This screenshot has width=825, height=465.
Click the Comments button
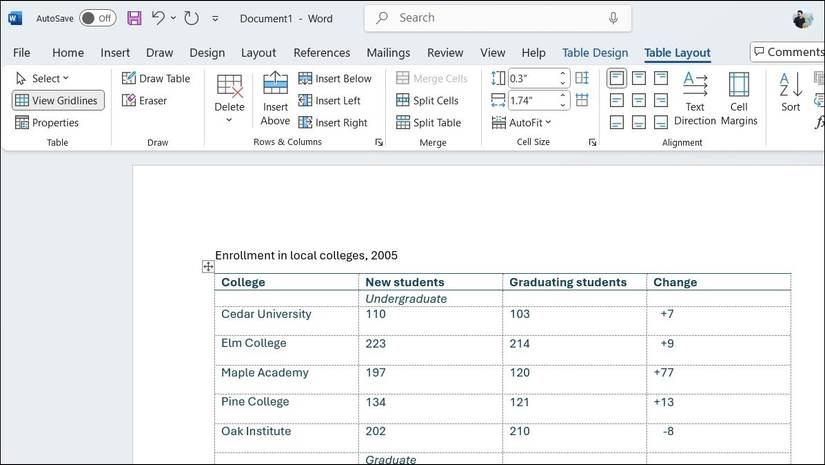pos(788,52)
